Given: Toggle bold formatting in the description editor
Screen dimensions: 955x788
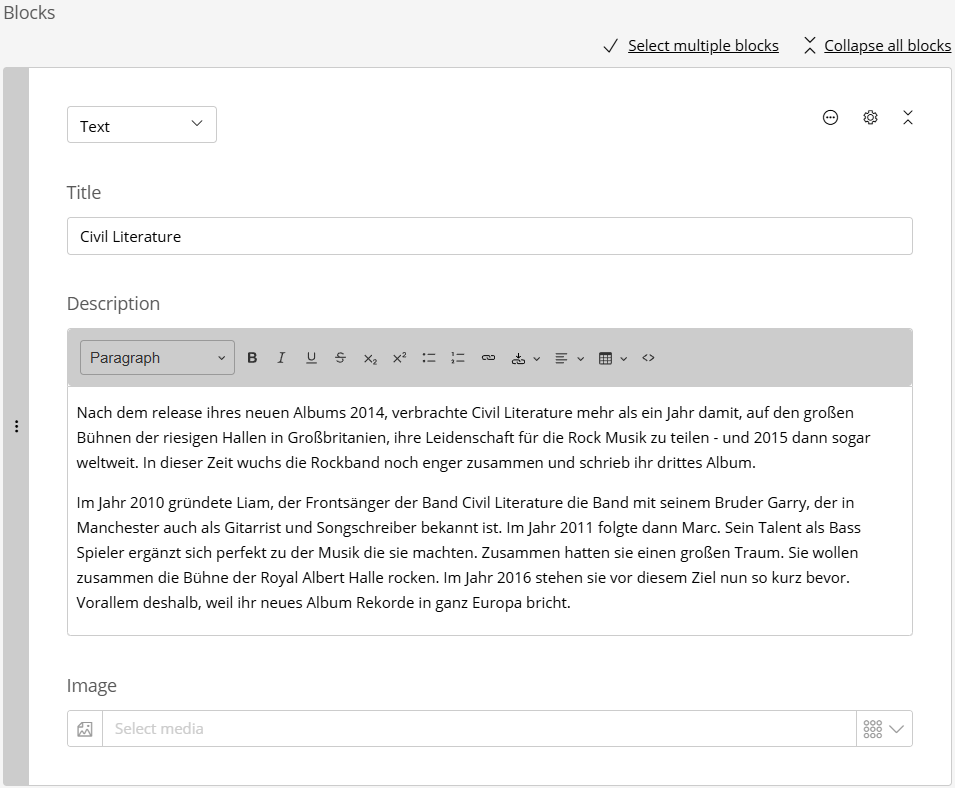Looking at the screenshot, I should coord(252,358).
